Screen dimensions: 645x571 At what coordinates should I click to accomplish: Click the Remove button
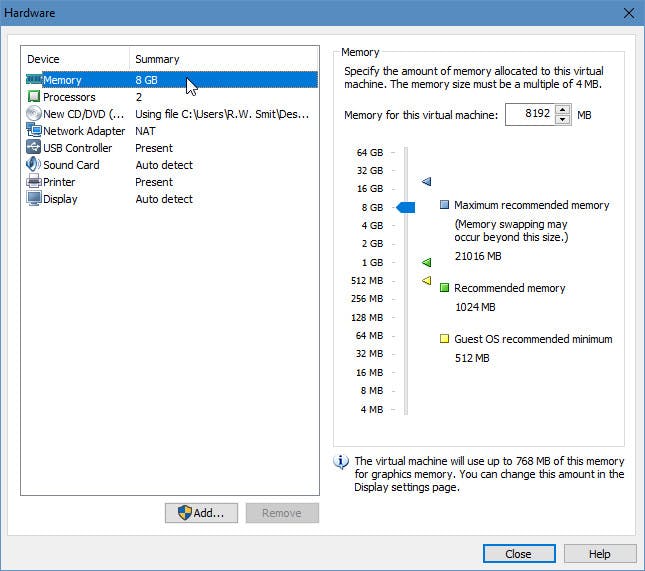(x=282, y=513)
